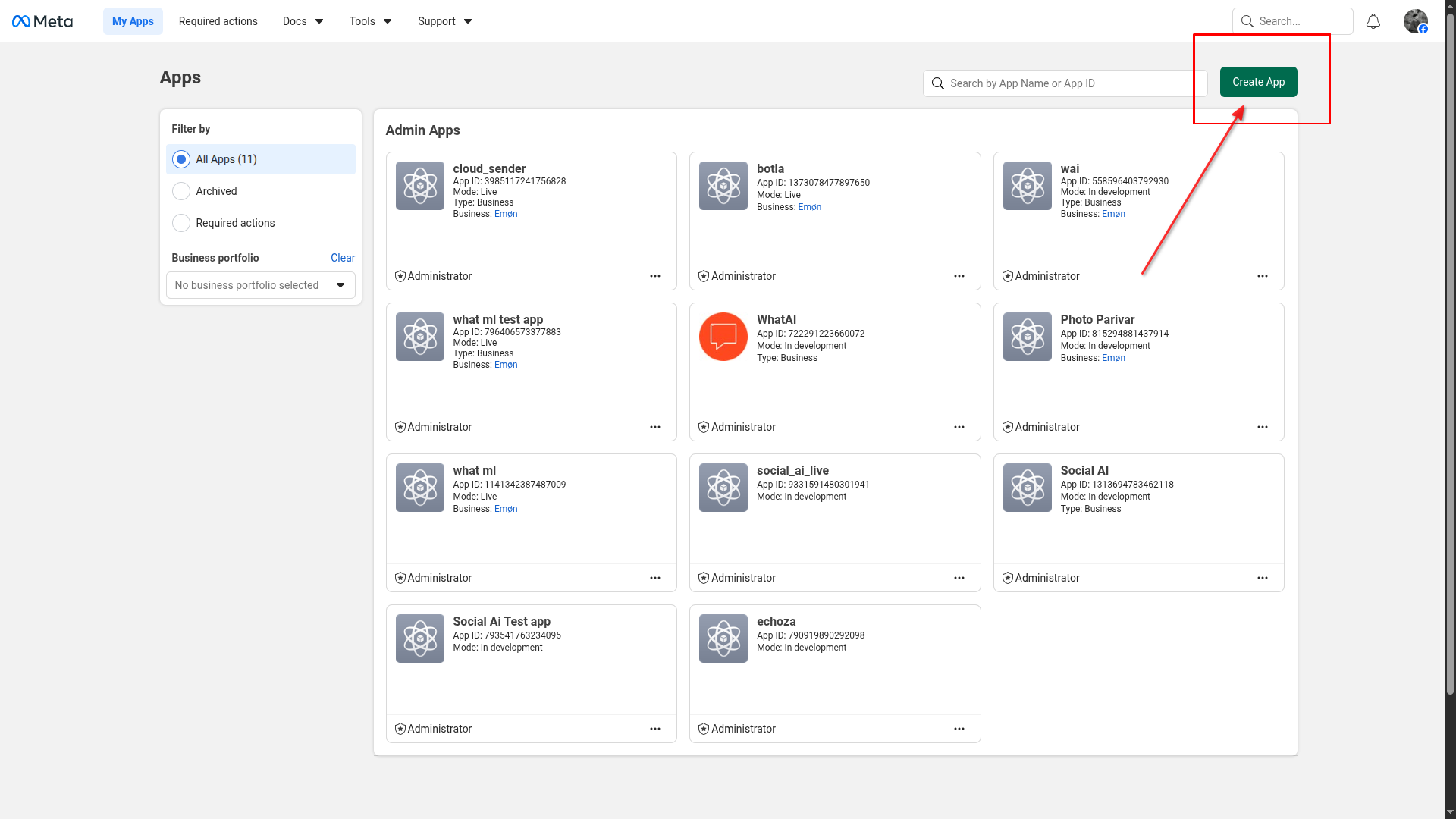Click the Photo Parivar app icon
This screenshot has width=1456, height=819.
pyautogui.click(x=1027, y=337)
